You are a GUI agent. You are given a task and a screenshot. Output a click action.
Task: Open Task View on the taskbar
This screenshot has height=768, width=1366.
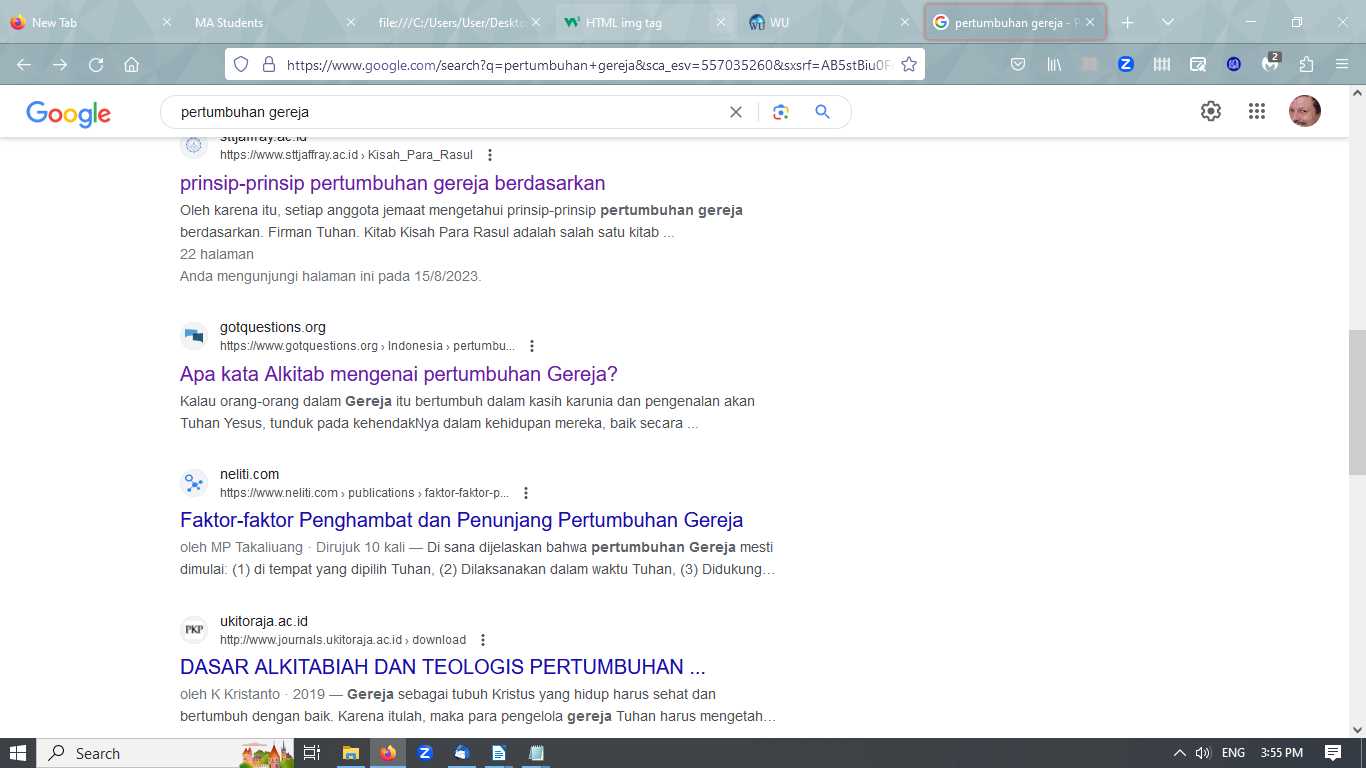(x=312, y=753)
